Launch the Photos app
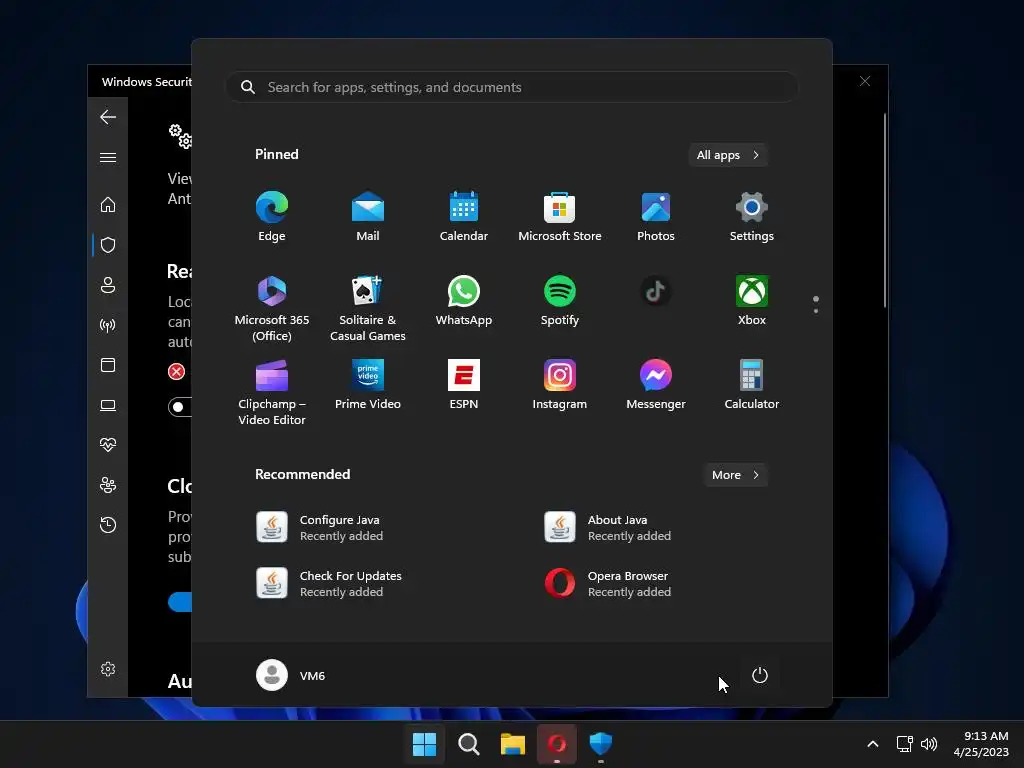 click(656, 216)
